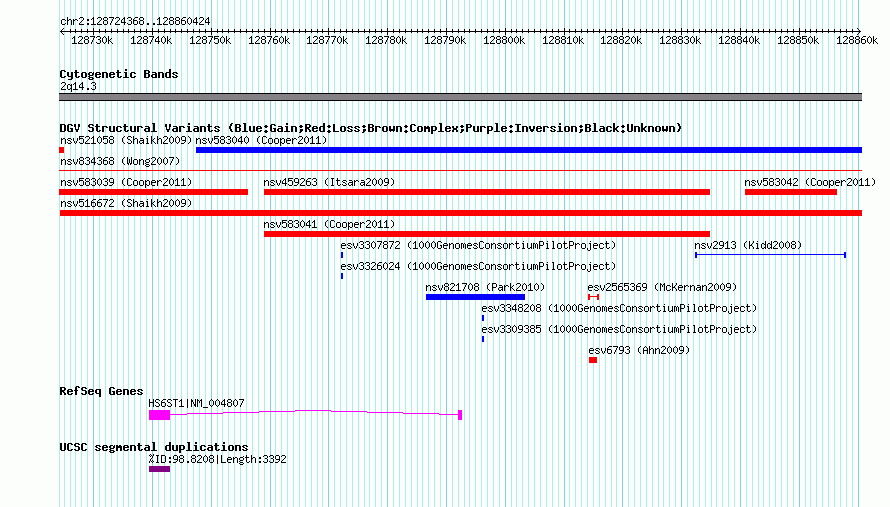Viewport: 890px width, 507px height.
Task: Click the purple segmental duplication block
Action: pos(159,469)
